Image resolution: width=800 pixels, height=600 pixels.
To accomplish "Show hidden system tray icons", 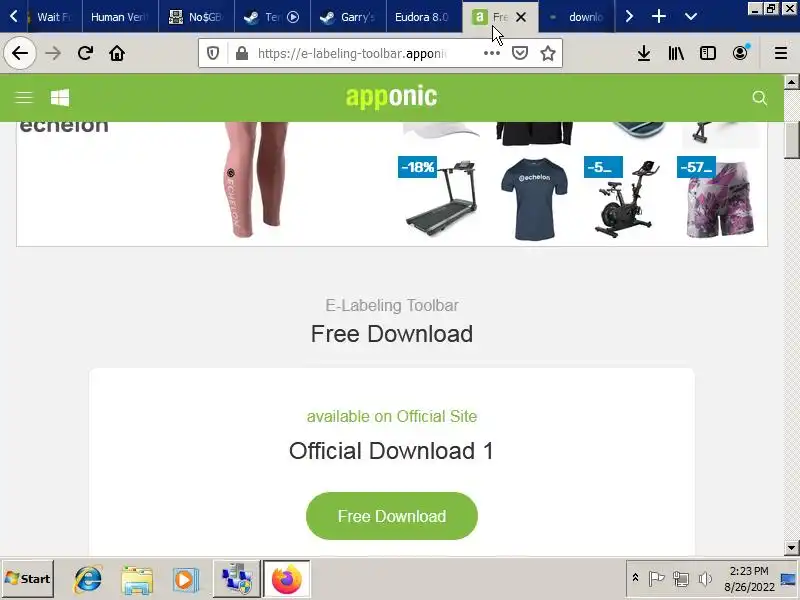I will point(635,578).
